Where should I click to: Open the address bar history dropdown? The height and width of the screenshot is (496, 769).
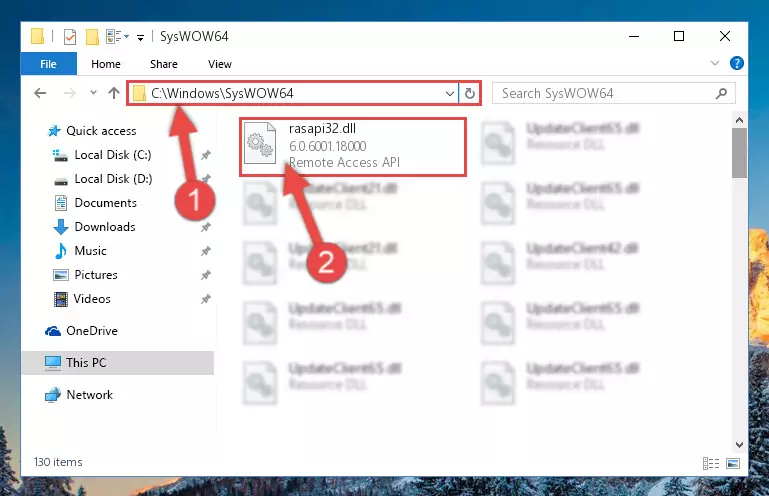click(449, 93)
